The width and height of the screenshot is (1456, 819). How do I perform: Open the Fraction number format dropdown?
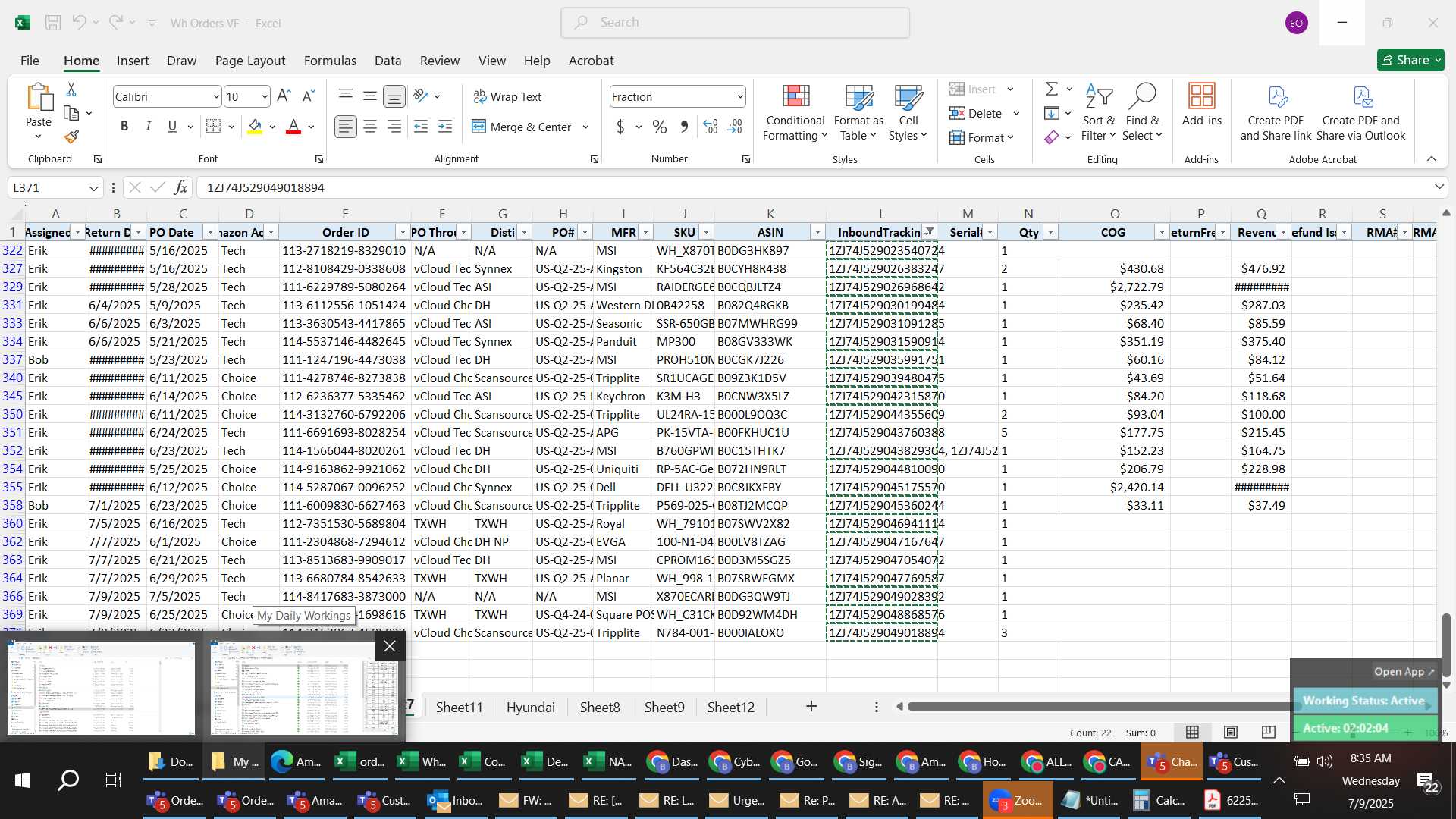pyautogui.click(x=739, y=96)
